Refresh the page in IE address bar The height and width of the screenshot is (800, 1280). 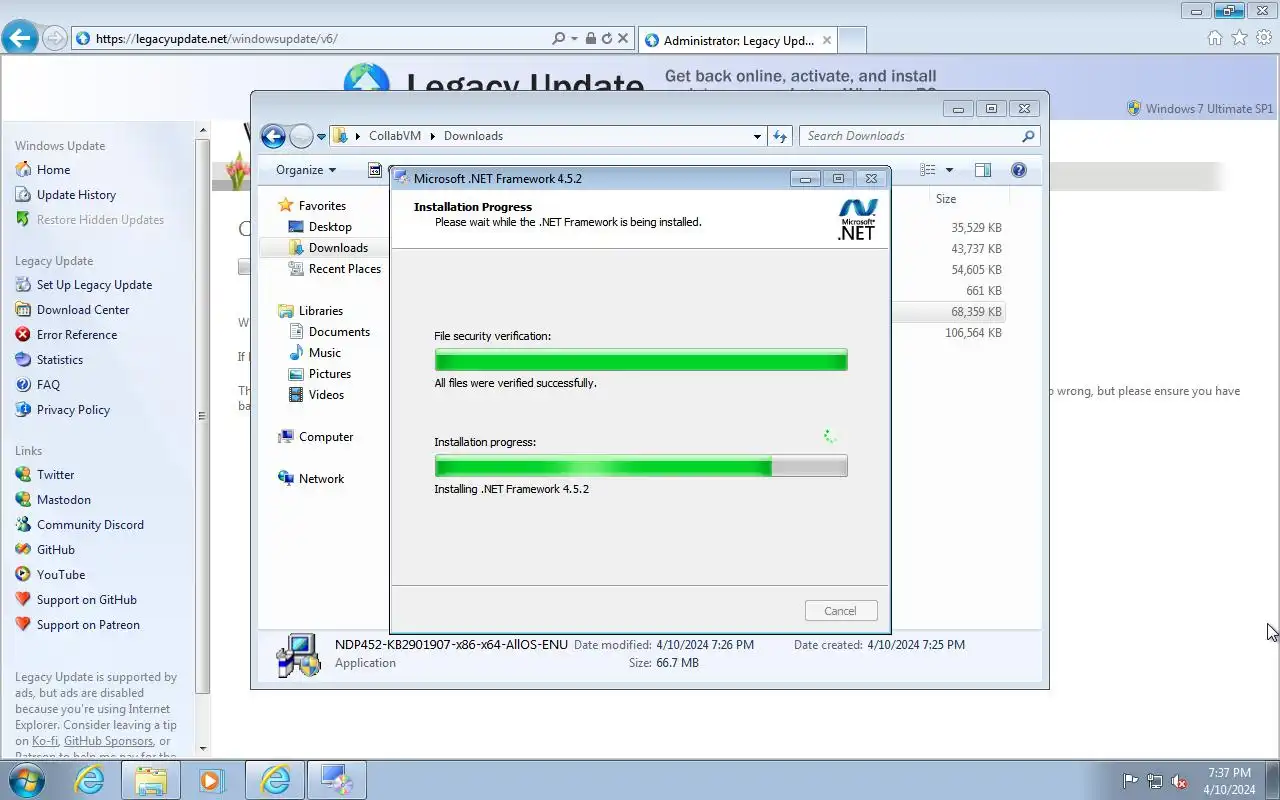(x=606, y=38)
